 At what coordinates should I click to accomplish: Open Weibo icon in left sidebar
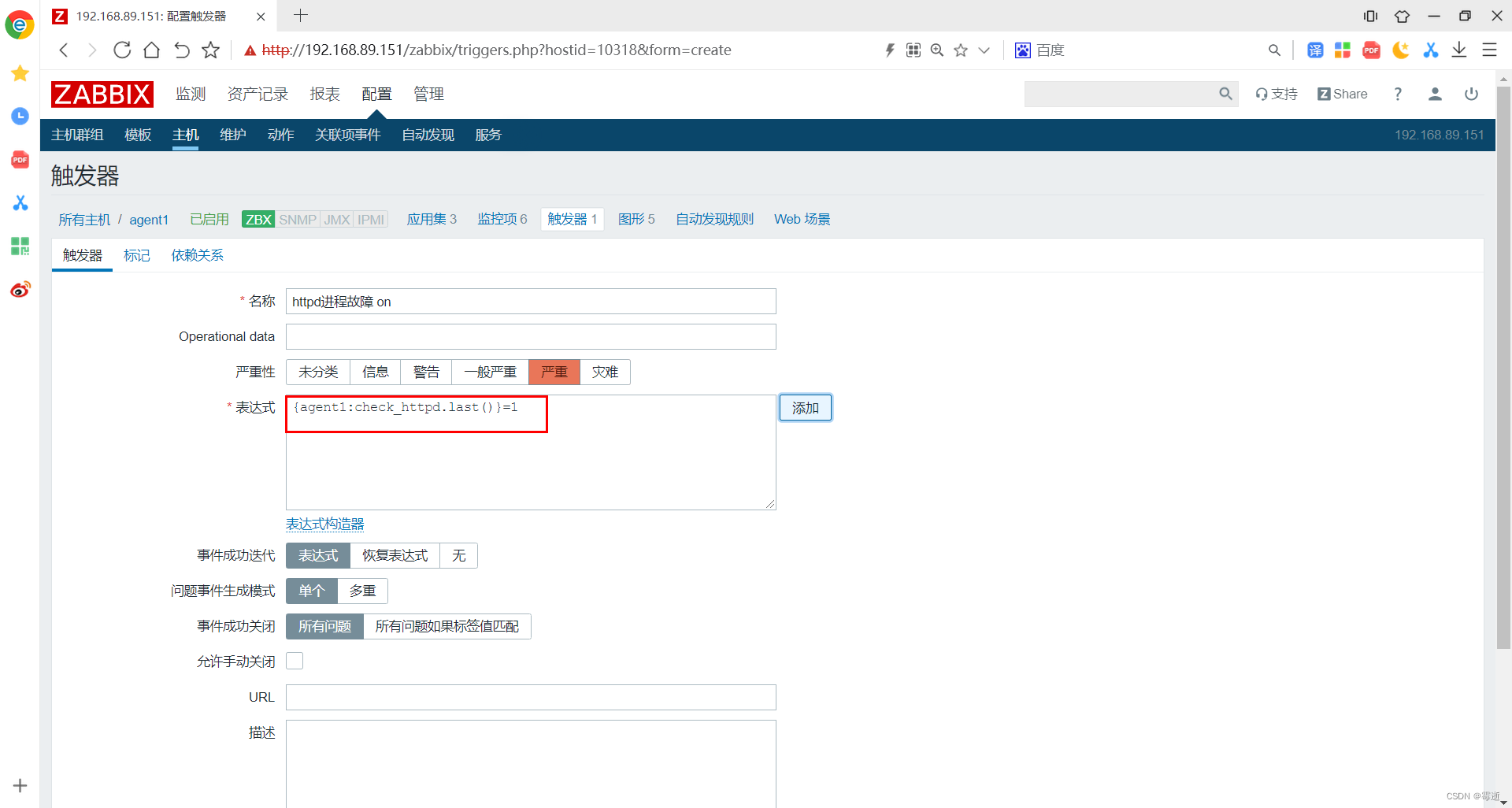pyautogui.click(x=20, y=290)
